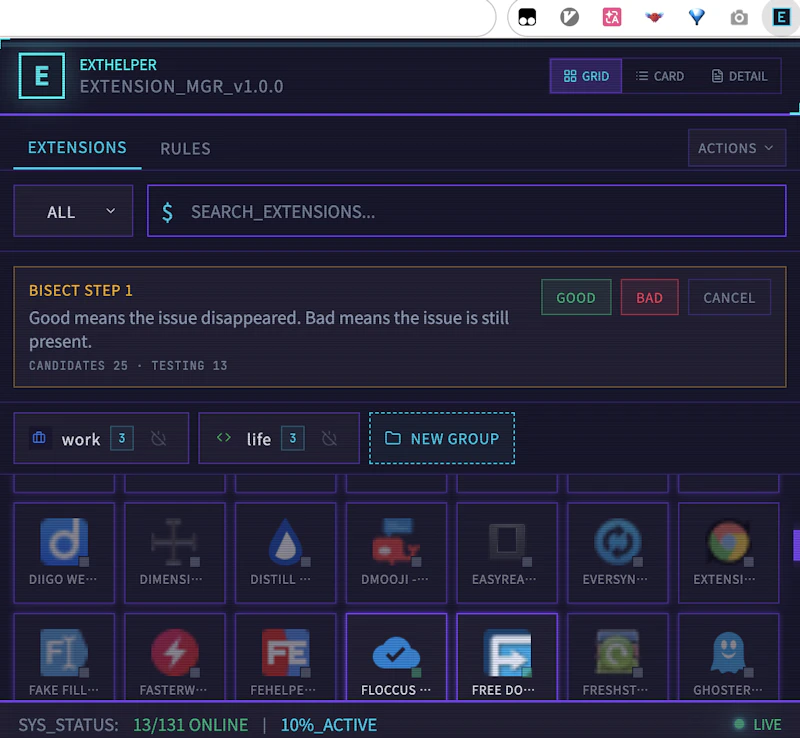The image size is (800, 738).
Task: Click the BISECT STEP 1 heading
Action: (81, 290)
